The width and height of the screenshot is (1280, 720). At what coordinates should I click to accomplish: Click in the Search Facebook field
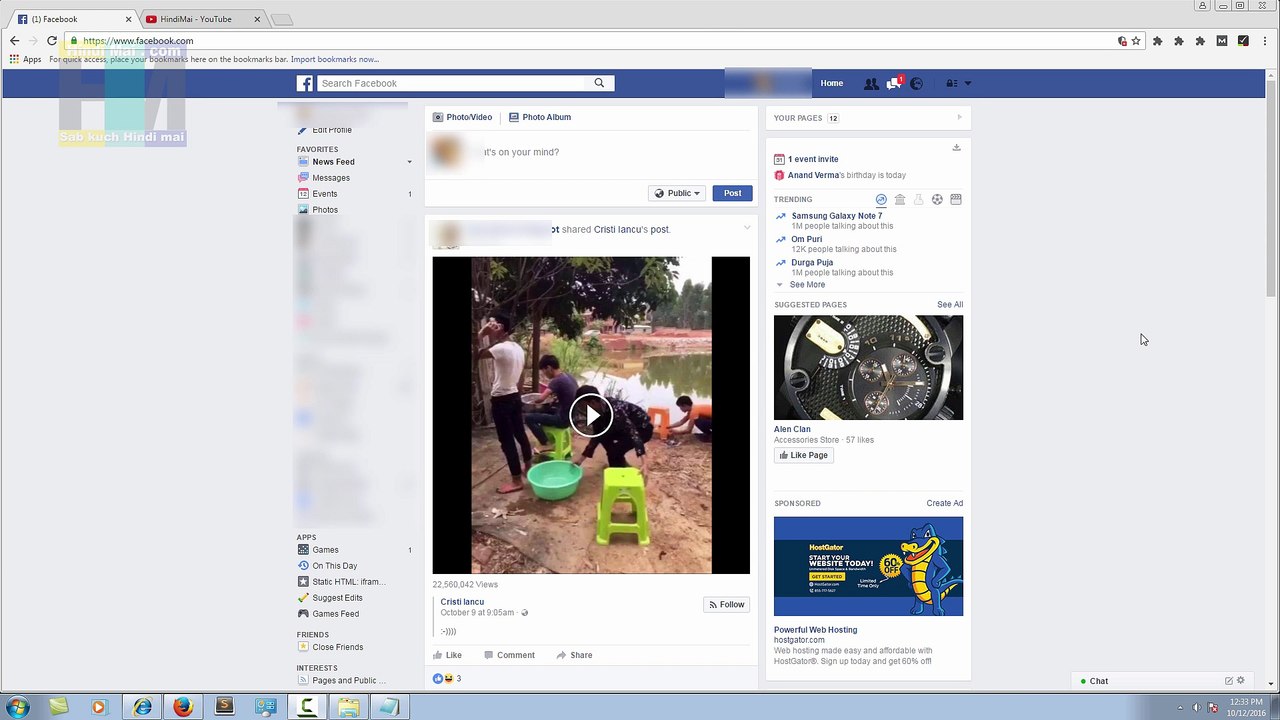coord(452,83)
